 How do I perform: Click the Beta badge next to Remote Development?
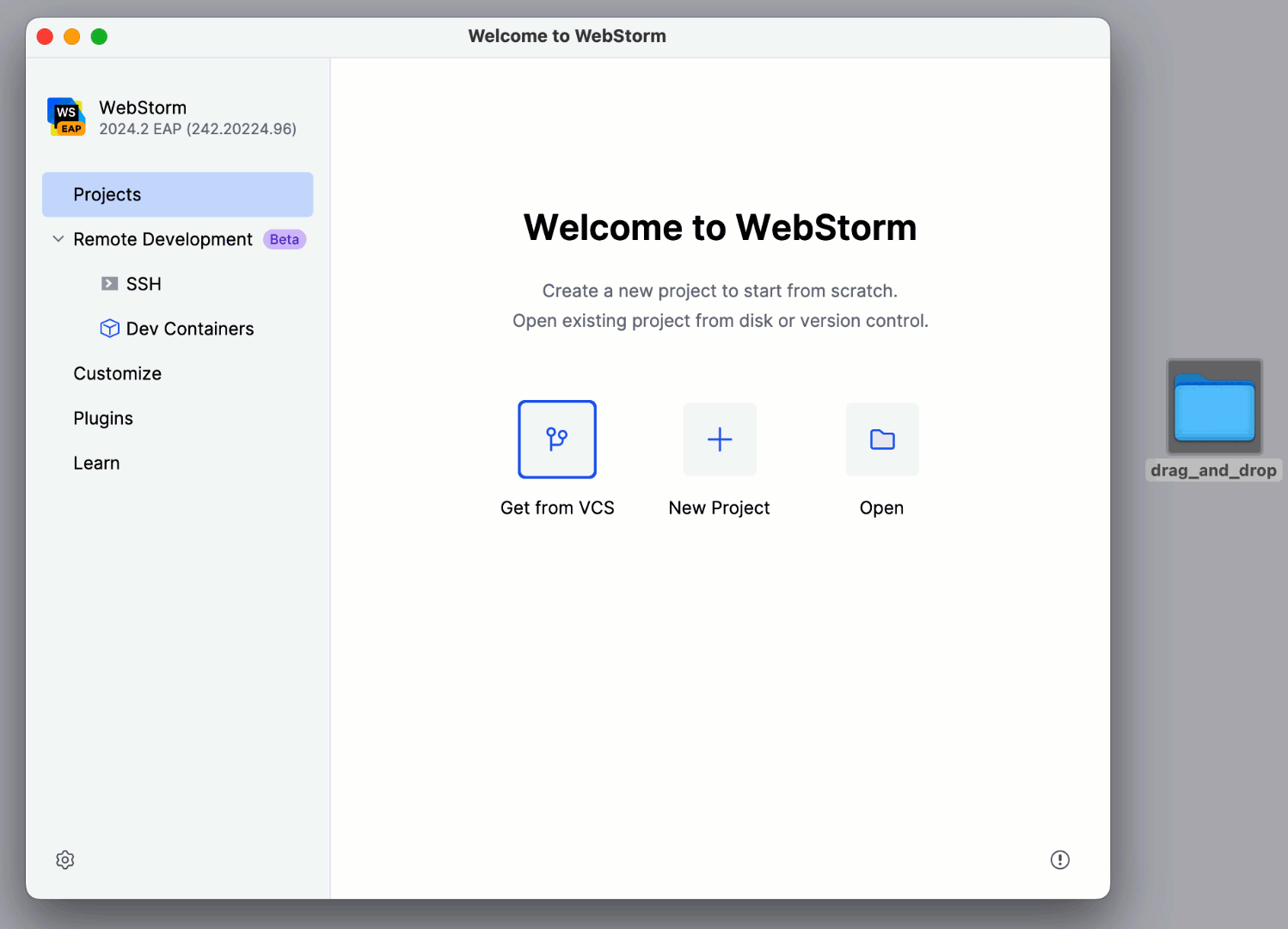(284, 238)
